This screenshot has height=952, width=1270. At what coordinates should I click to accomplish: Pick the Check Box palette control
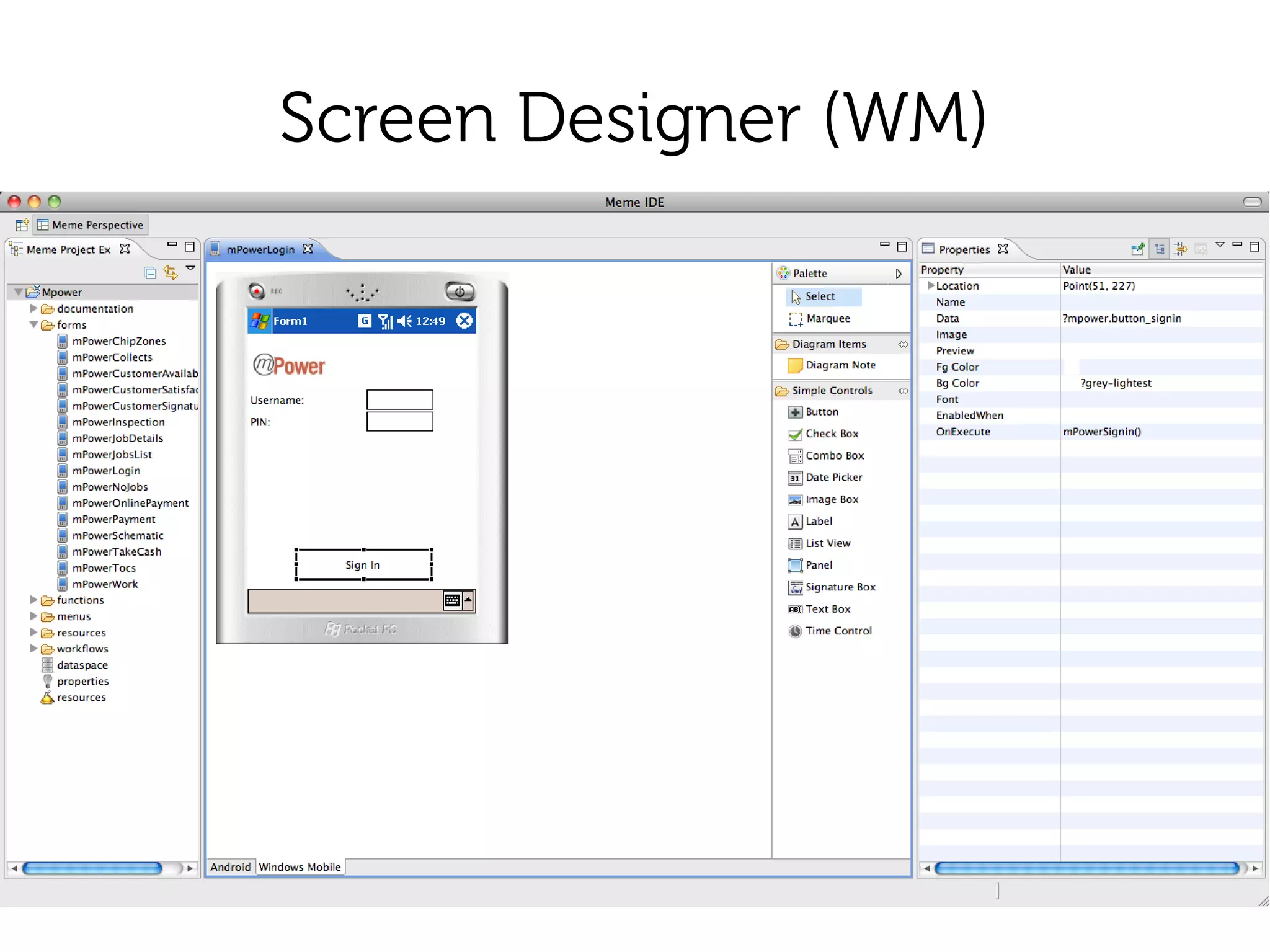point(823,434)
